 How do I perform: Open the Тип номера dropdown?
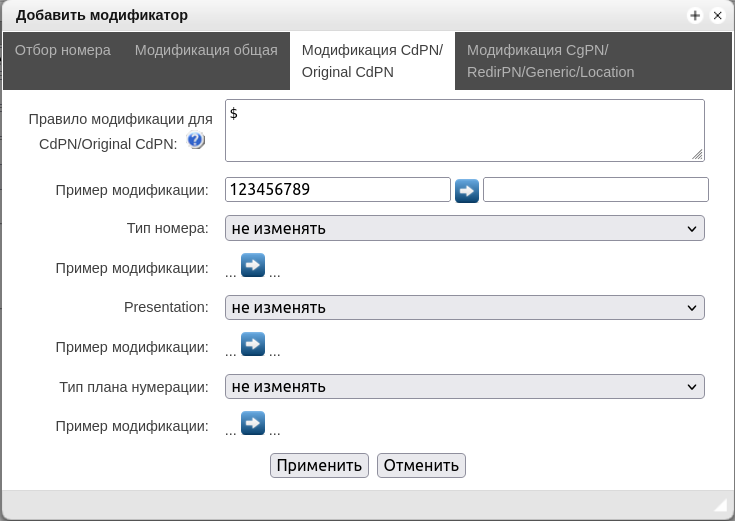464,228
